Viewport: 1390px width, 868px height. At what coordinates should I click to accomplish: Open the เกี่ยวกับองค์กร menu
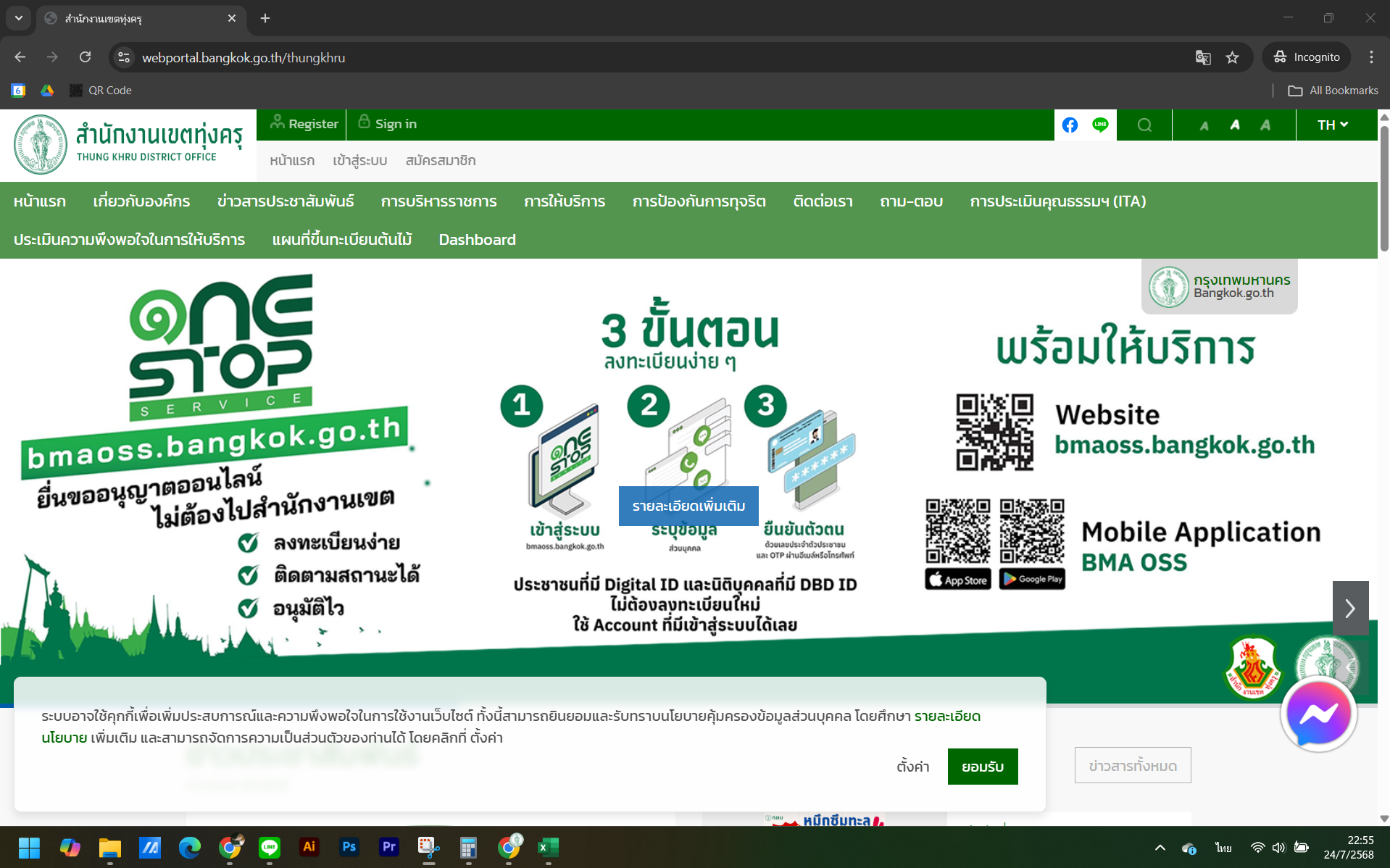(141, 201)
